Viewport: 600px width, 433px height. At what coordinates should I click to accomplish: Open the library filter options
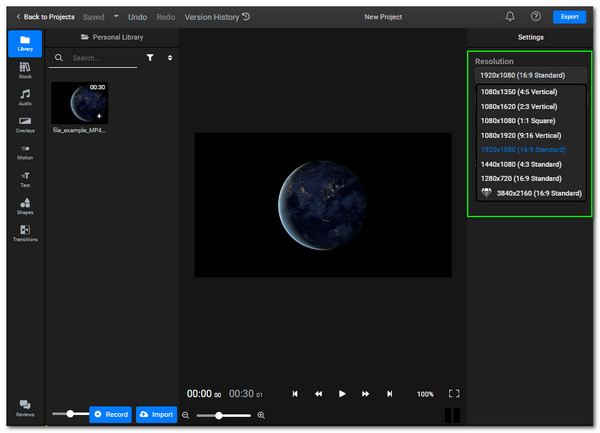[x=150, y=58]
